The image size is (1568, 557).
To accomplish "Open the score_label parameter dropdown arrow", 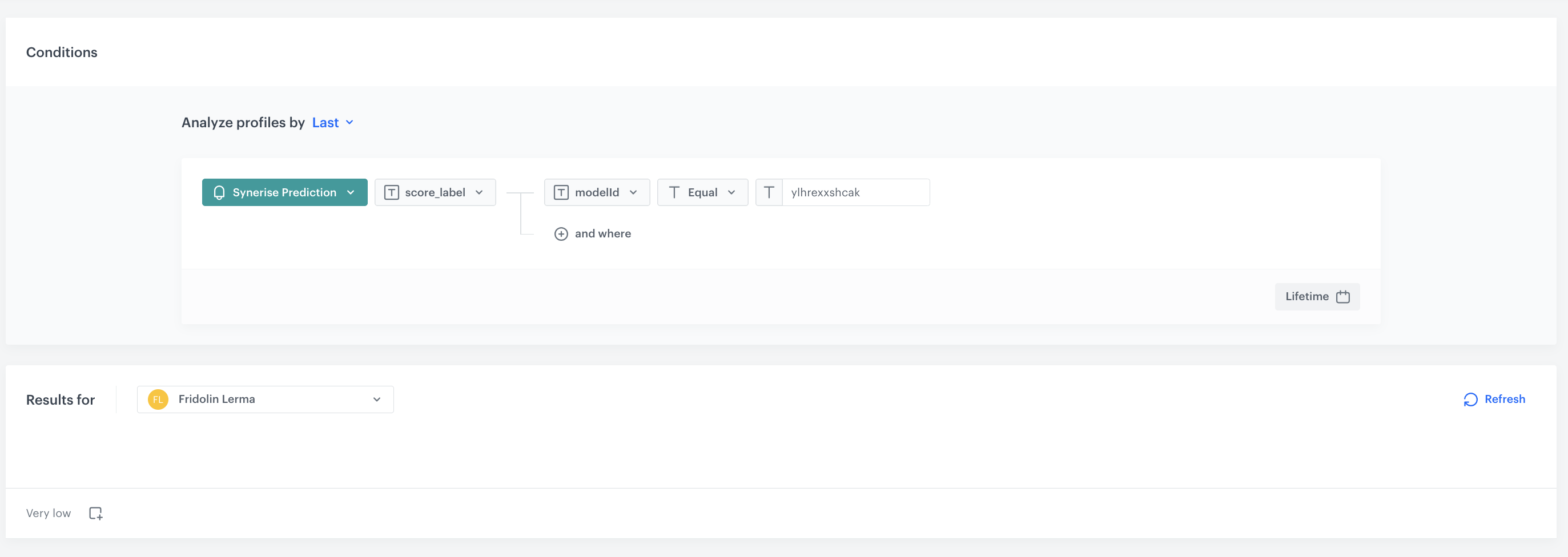I will [x=479, y=192].
